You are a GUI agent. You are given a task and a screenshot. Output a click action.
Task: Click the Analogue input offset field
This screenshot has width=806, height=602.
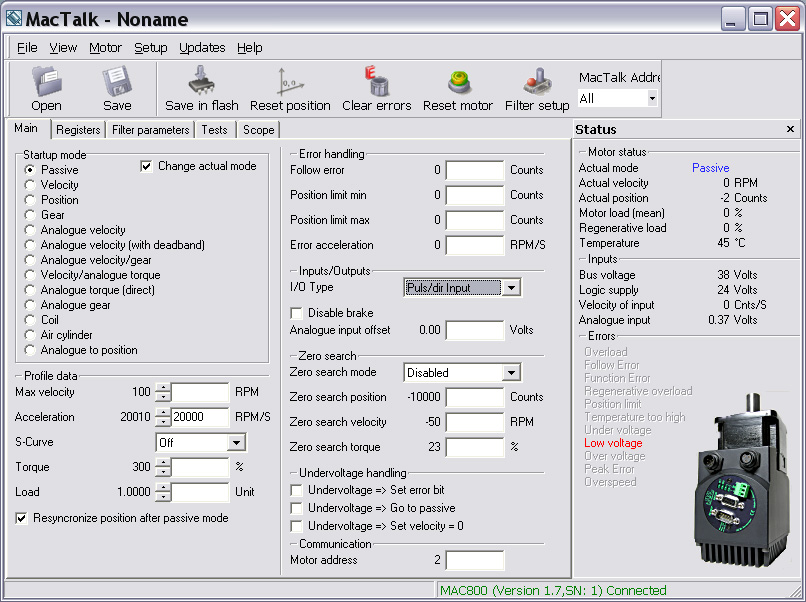click(474, 330)
